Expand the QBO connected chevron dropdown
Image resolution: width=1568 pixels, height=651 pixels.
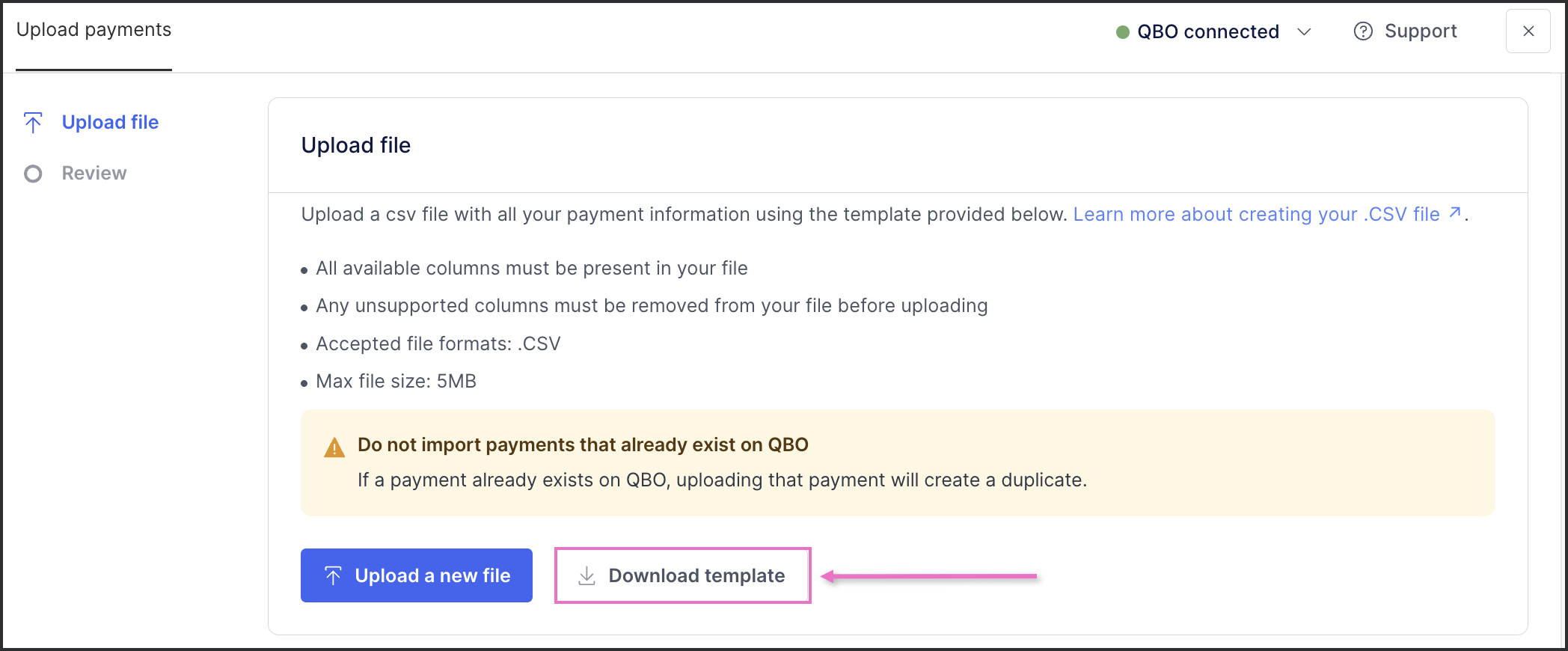coord(1304,31)
